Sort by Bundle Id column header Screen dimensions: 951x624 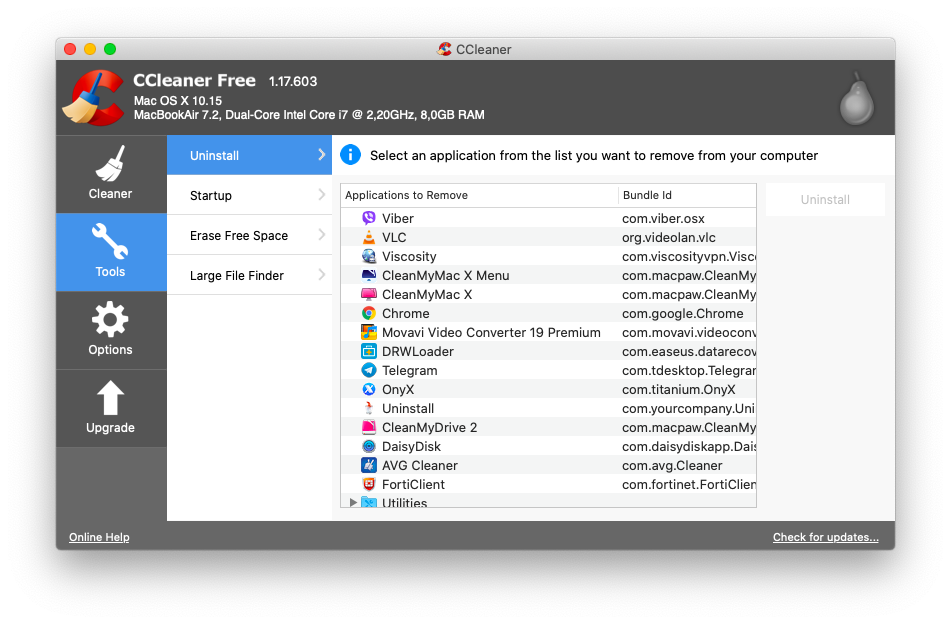pyautogui.click(x=686, y=195)
